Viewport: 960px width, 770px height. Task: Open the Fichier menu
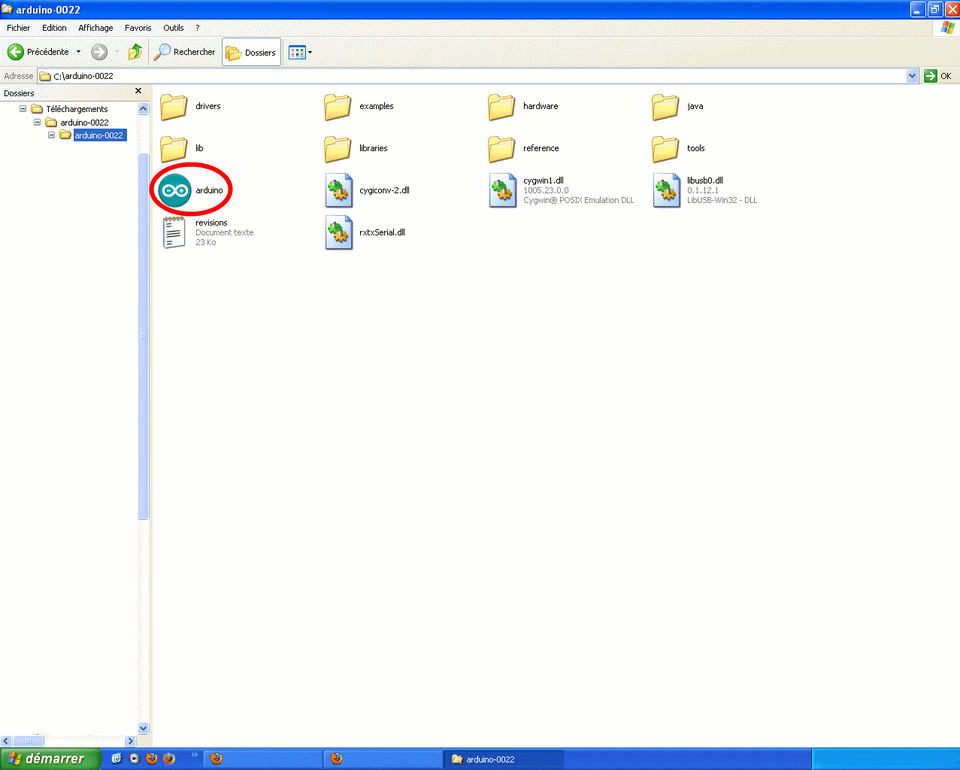click(x=18, y=28)
